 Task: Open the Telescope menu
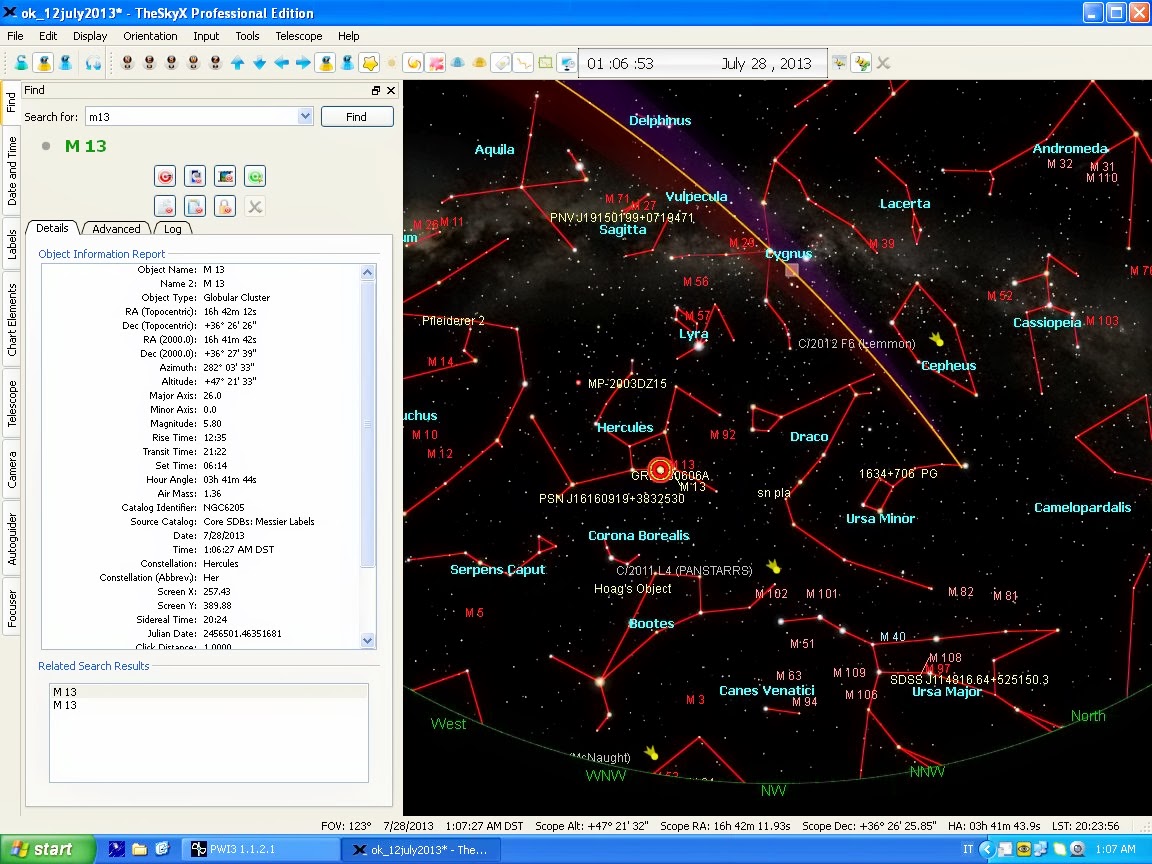tap(298, 36)
